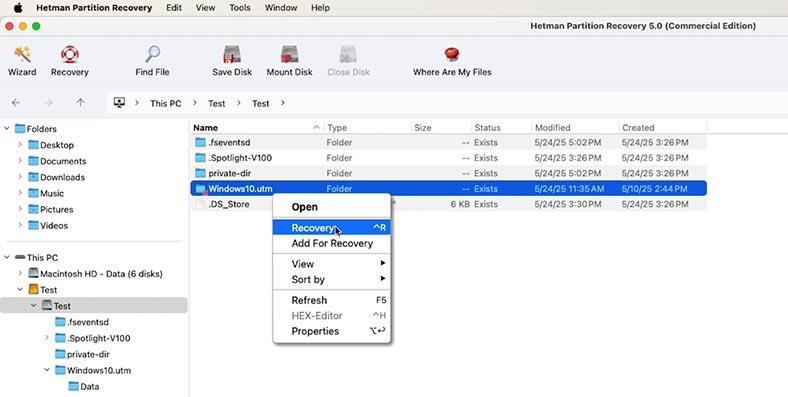Select Videos folder in sidebar

48,226
